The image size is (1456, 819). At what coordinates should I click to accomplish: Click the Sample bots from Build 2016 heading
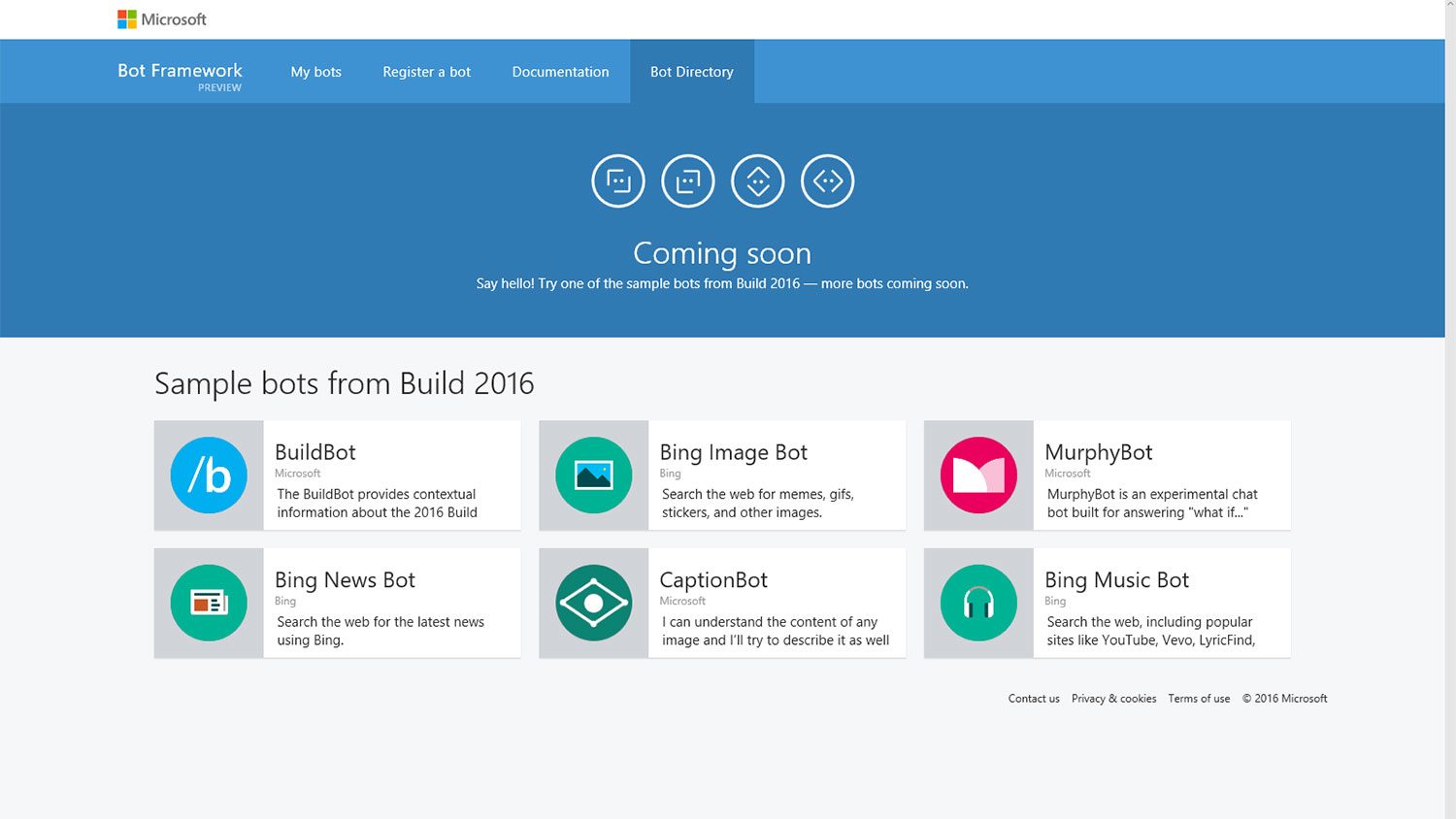point(345,383)
